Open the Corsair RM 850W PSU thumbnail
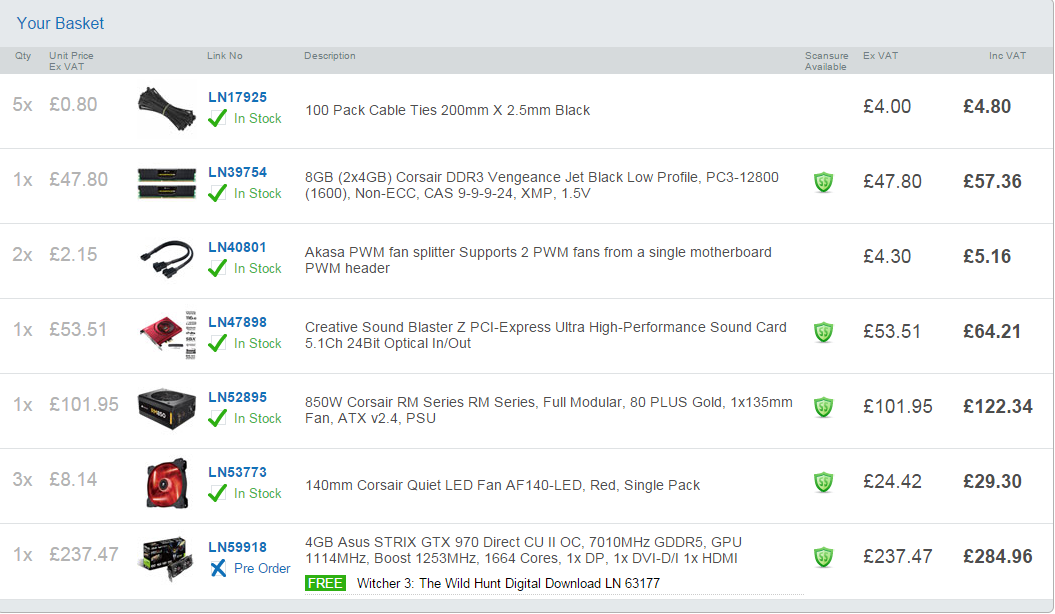 (166, 408)
